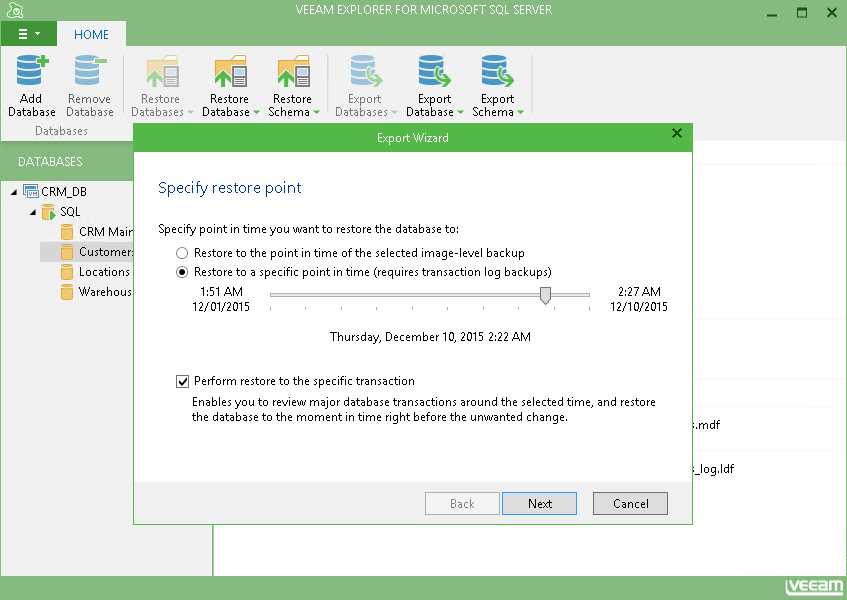Click the Veeam Explorer app logo icon
The image size is (847, 600).
pyautogui.click(x=15, y=10)
